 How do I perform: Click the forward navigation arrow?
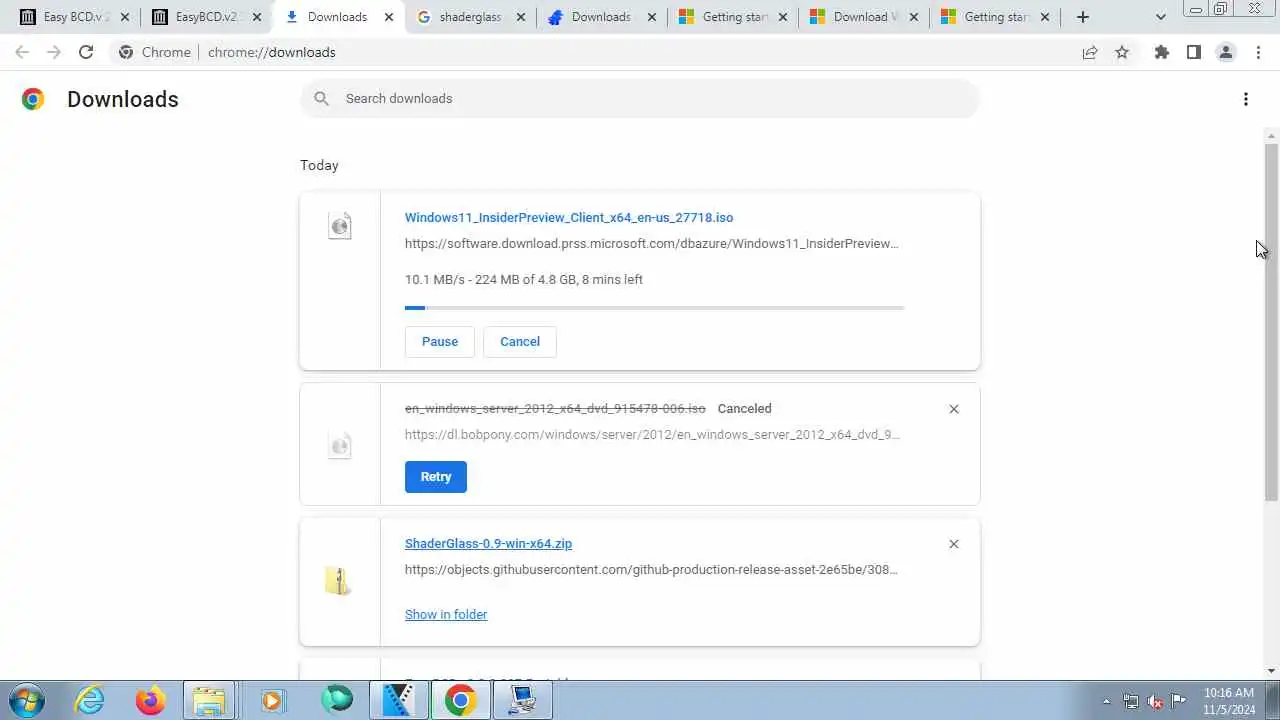pos(54,52)
